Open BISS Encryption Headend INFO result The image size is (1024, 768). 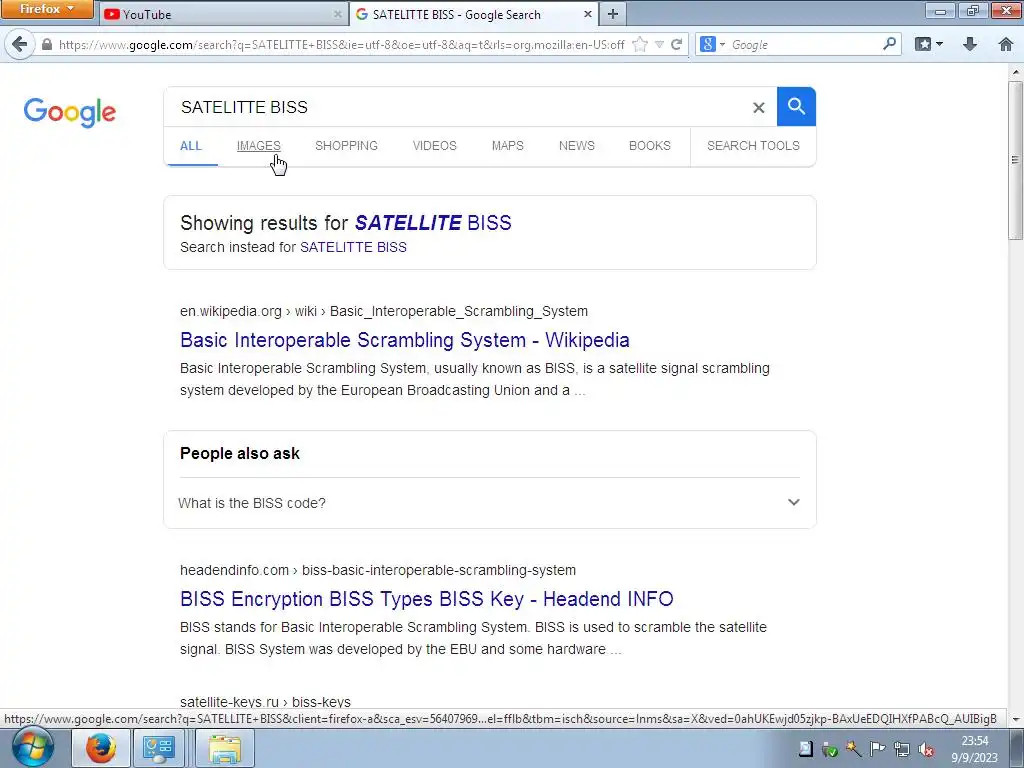coord(426,599)
